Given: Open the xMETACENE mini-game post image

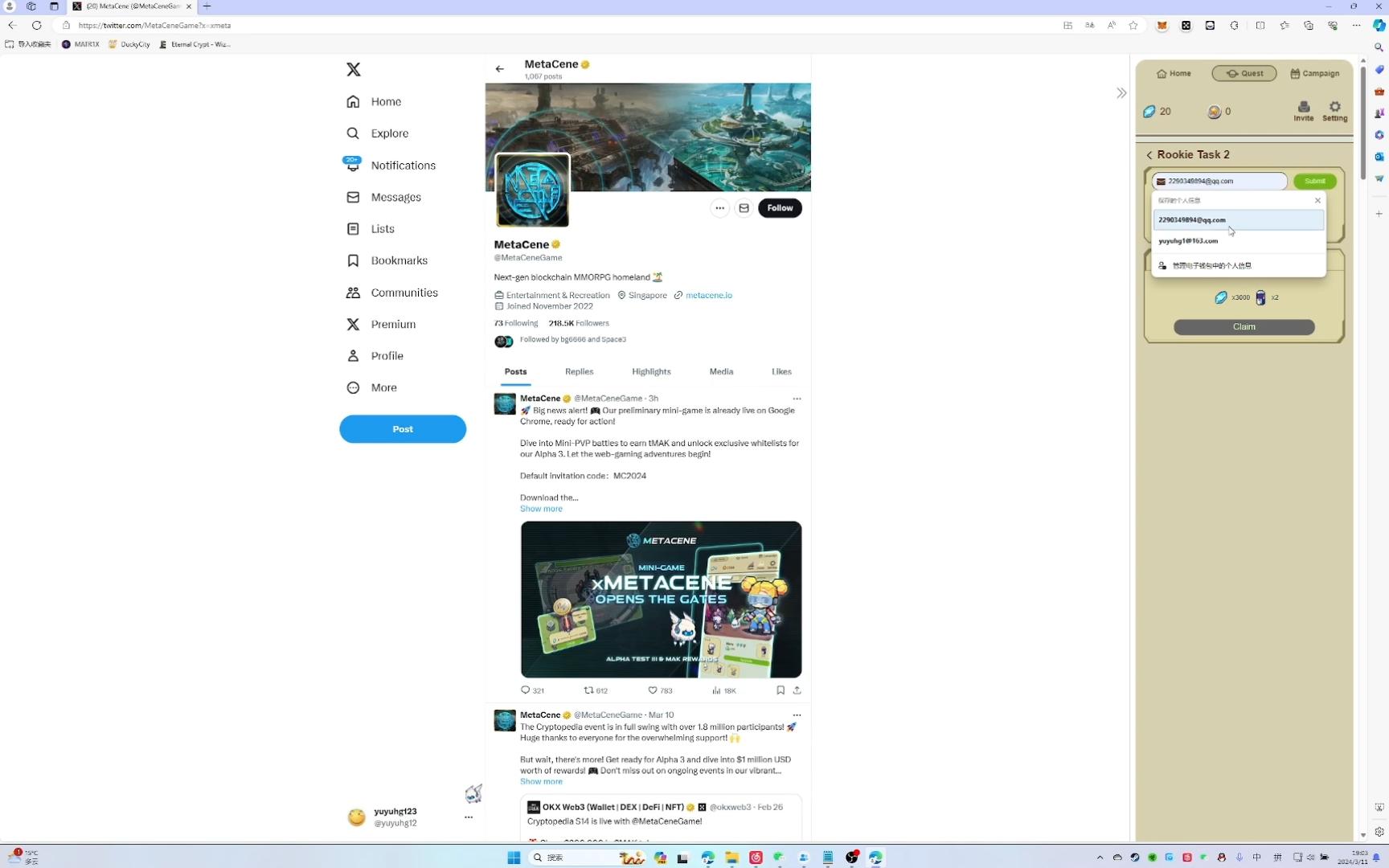Looking at the screenshot, I should click(661, 600).
